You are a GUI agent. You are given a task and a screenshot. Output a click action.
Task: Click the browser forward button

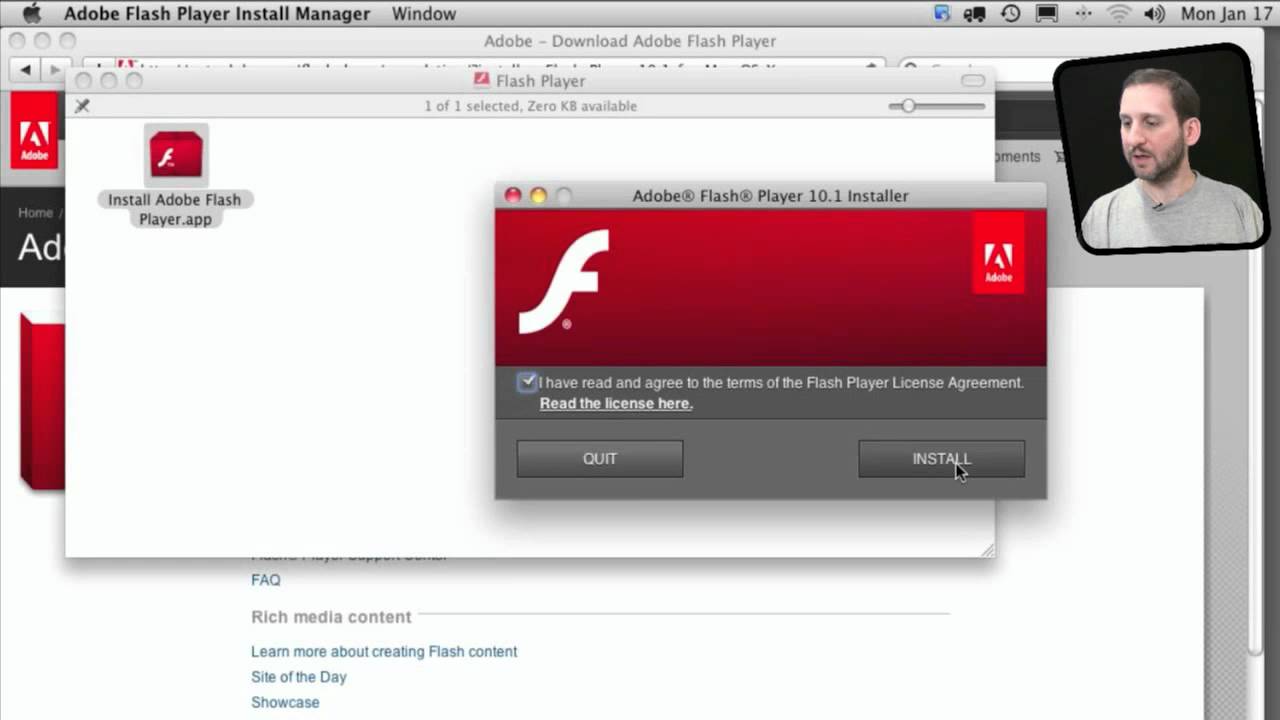pos(53,69)
